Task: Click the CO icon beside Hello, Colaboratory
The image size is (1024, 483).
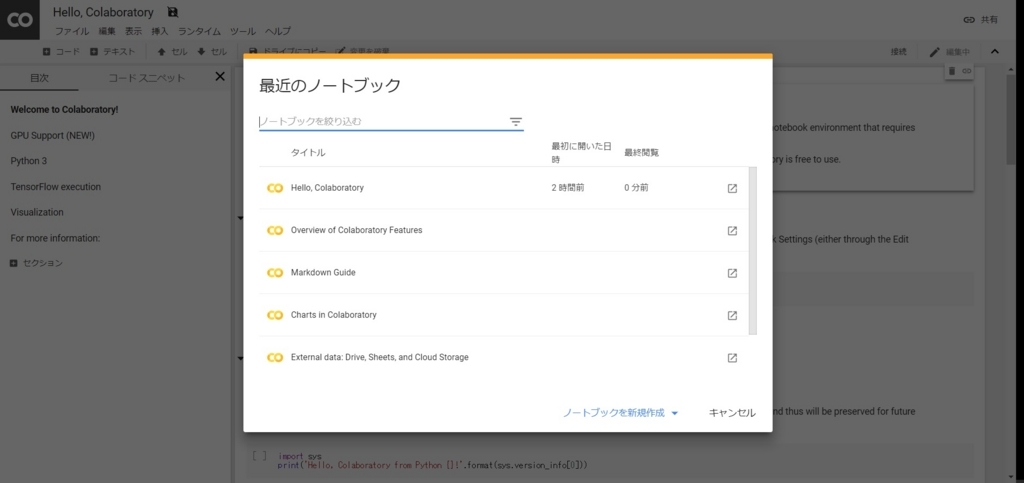Action: pos(275,188)
